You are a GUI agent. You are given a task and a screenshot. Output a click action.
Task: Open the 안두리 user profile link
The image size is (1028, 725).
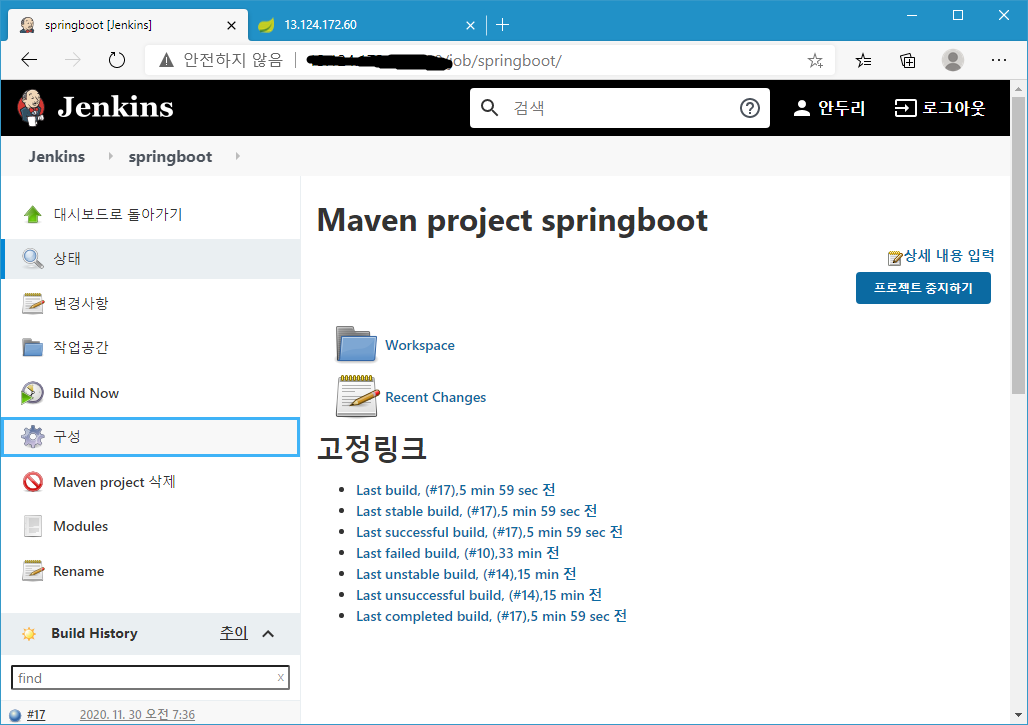coord(829,108)
